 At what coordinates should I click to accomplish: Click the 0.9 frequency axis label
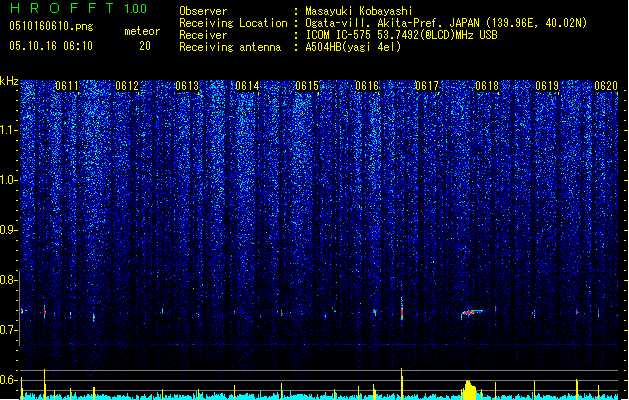9,230
